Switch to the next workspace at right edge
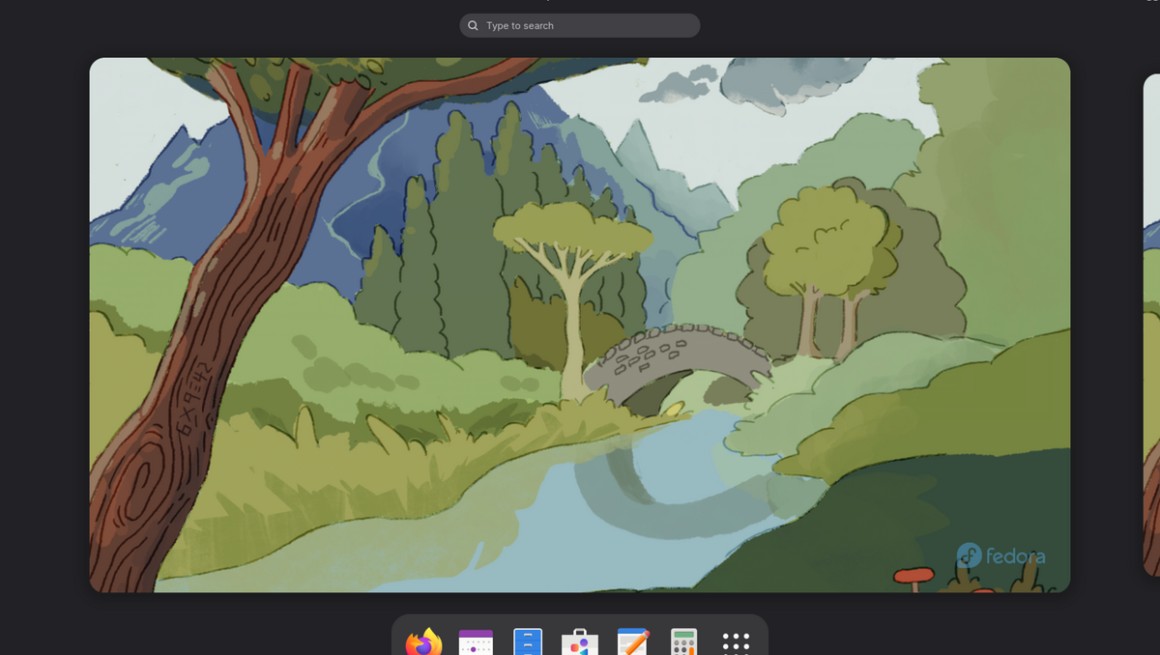The image size is (1160, 655). tap(1151, 325)
